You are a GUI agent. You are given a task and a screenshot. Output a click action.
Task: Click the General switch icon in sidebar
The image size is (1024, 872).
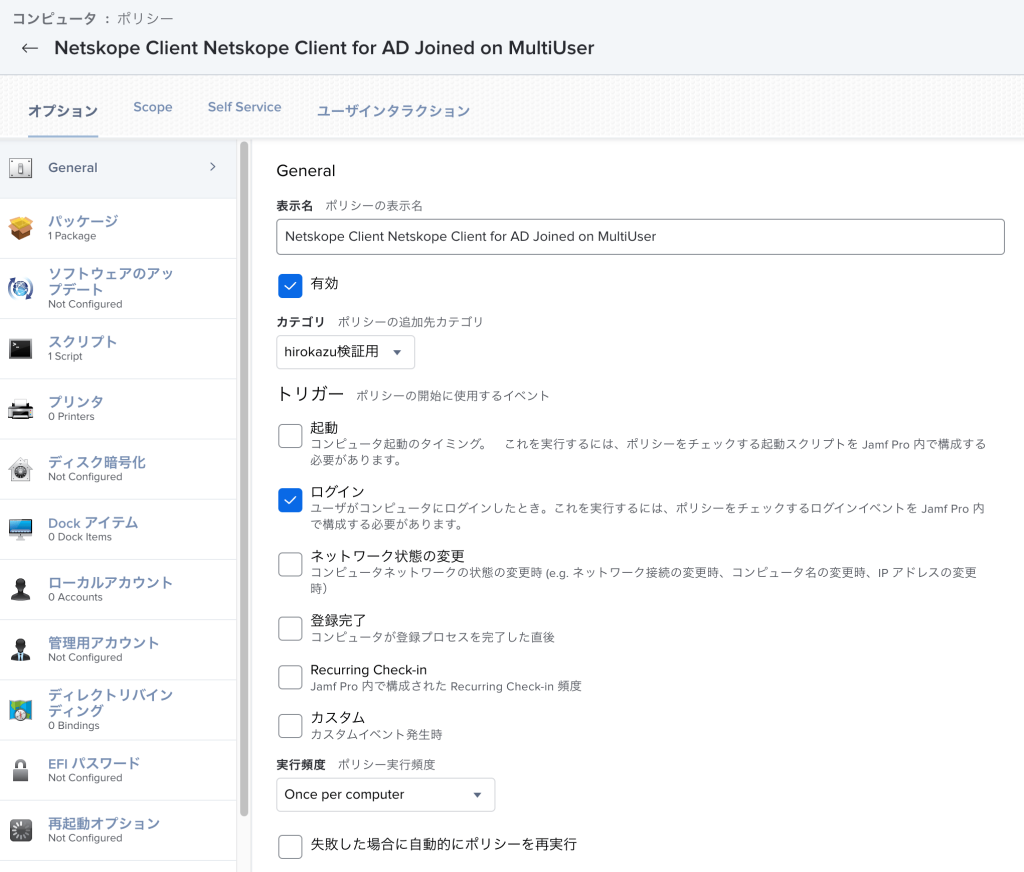pos(20,168)
